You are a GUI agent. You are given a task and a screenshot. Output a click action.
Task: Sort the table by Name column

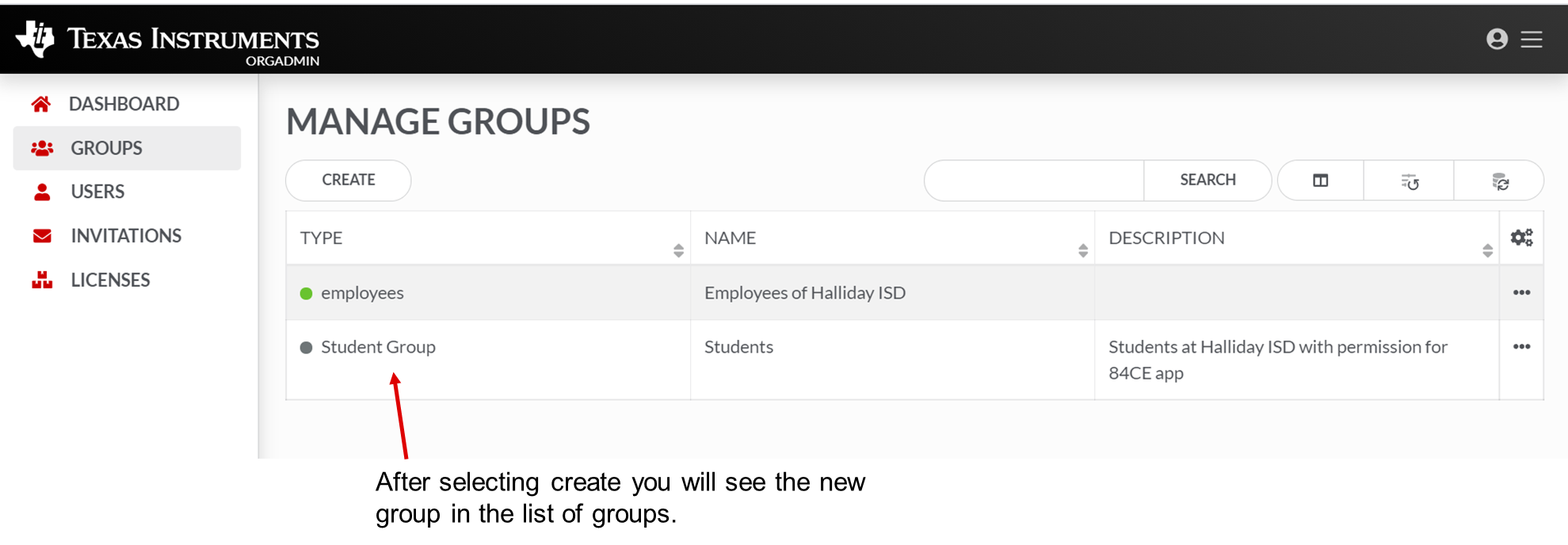pyautogui.click(x=1082, y=250)
